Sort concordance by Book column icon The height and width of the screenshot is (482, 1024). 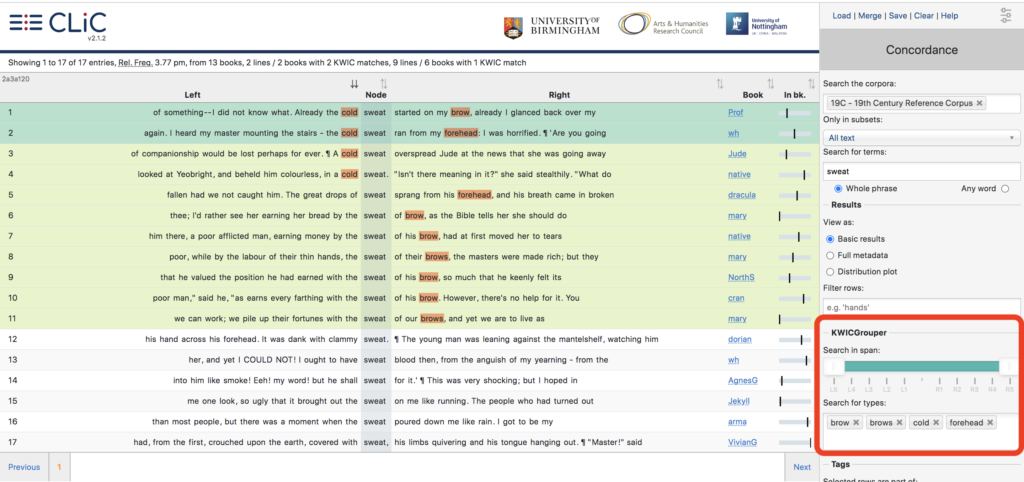pos(770,84)
